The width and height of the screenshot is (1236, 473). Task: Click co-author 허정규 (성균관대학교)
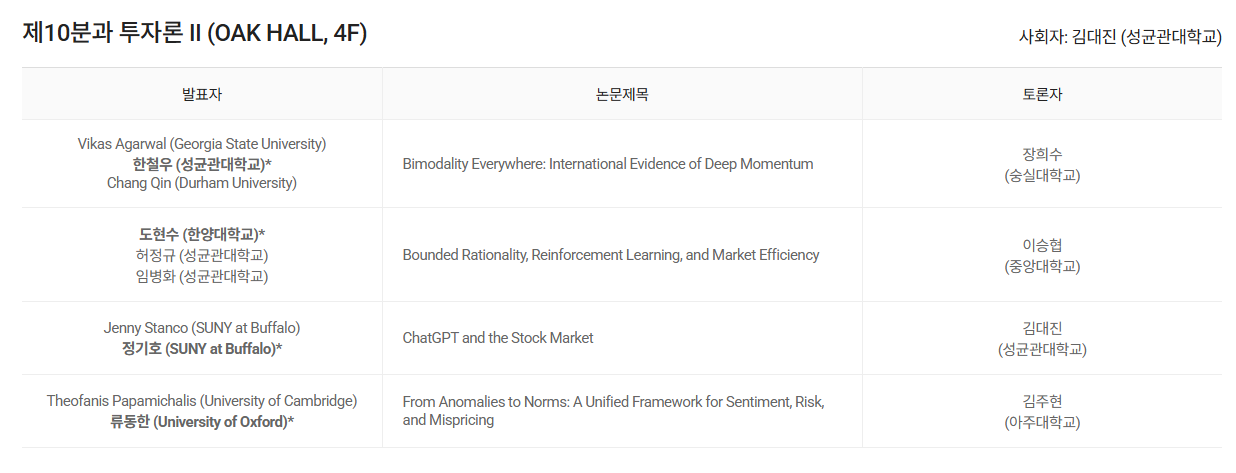(202, 255)
